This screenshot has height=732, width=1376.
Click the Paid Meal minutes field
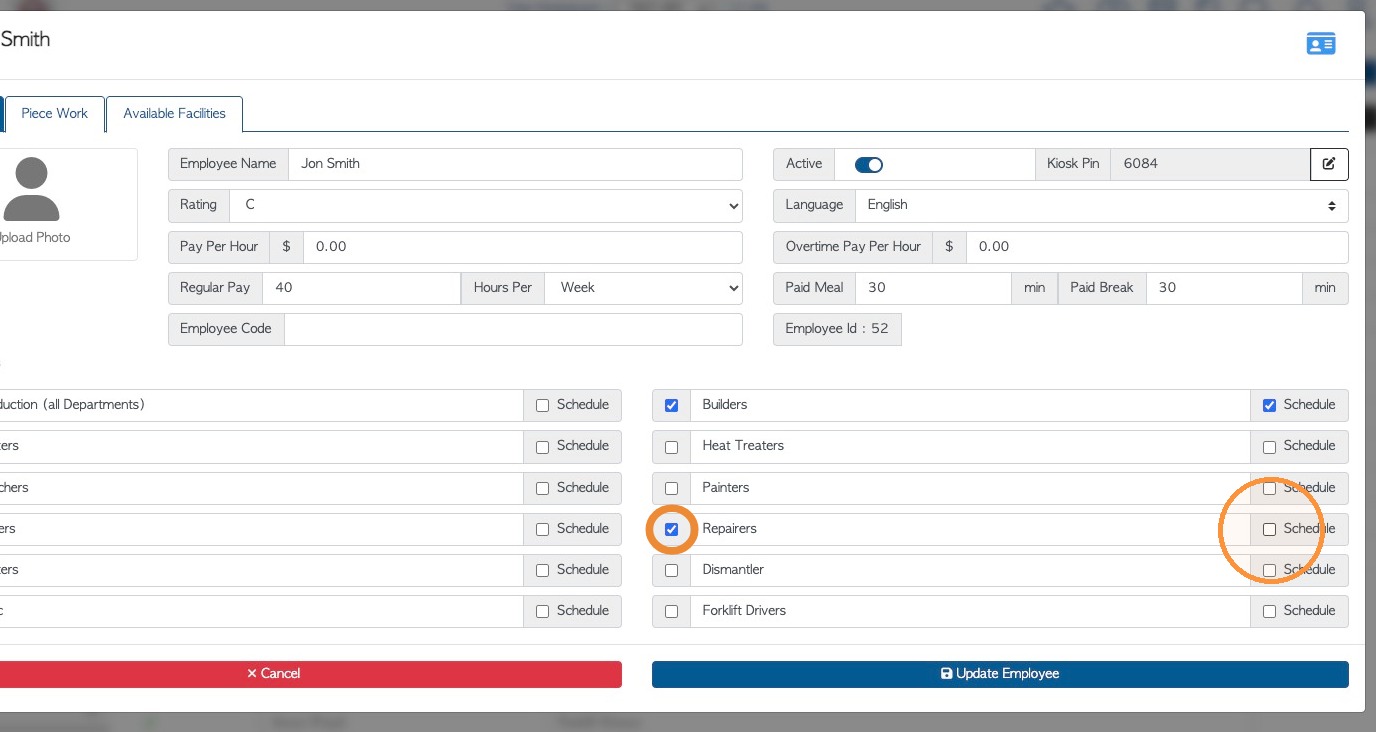click(x=934, y=288)
